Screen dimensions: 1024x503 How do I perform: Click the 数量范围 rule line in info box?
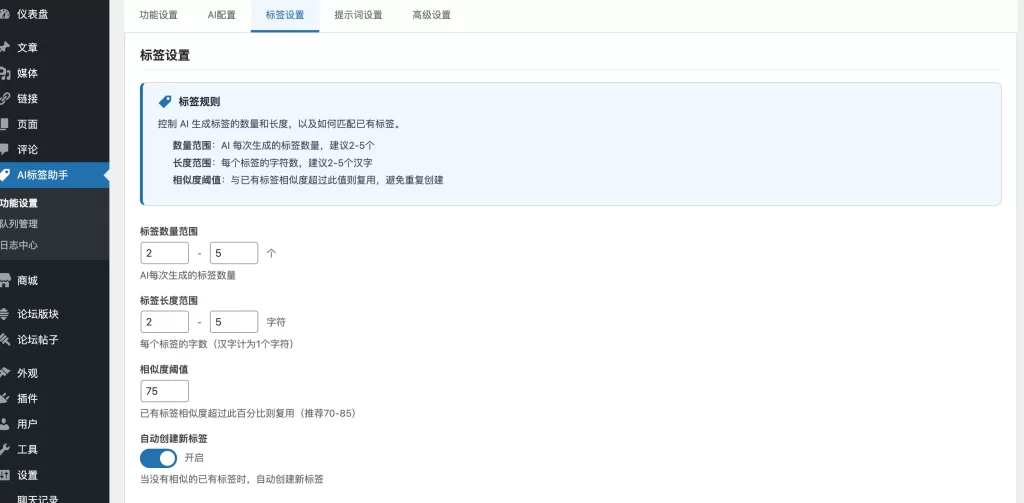pos(274,146)
